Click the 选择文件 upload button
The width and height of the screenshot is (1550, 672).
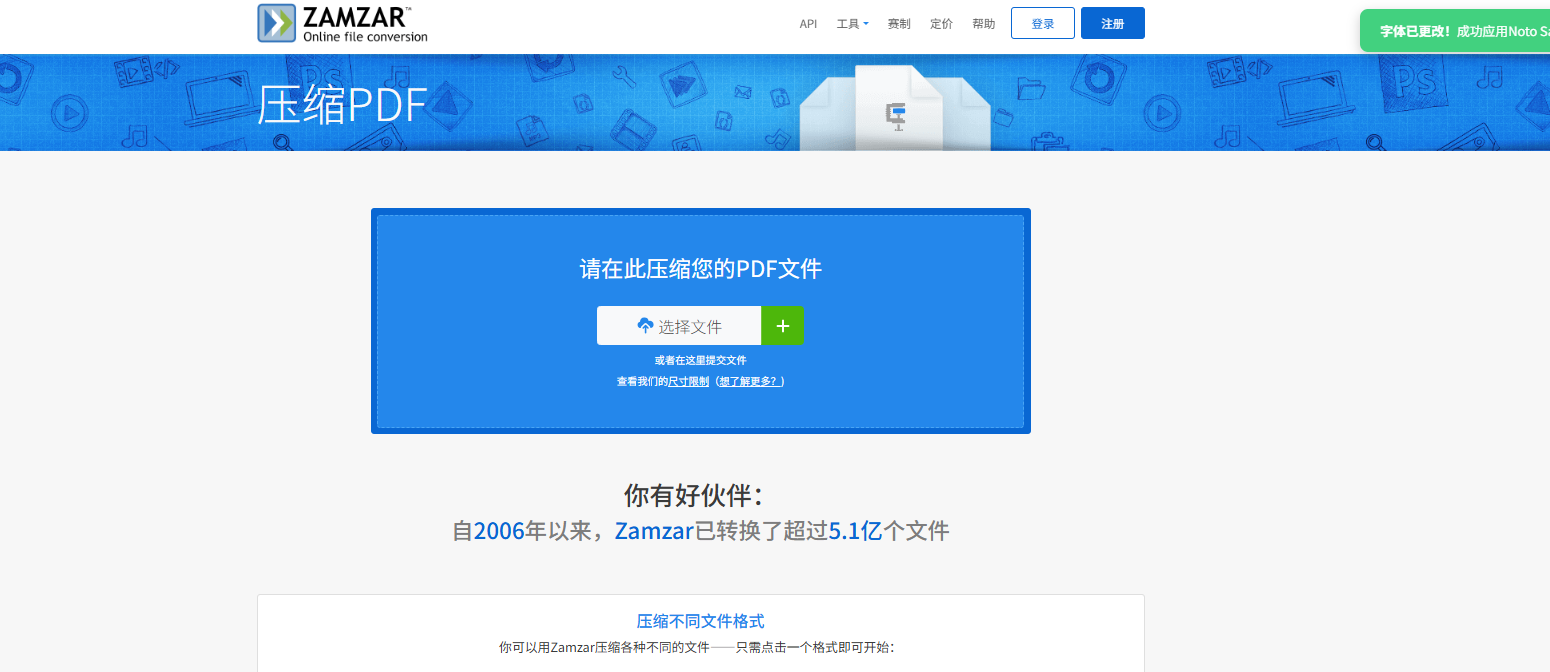coord(679,326)
